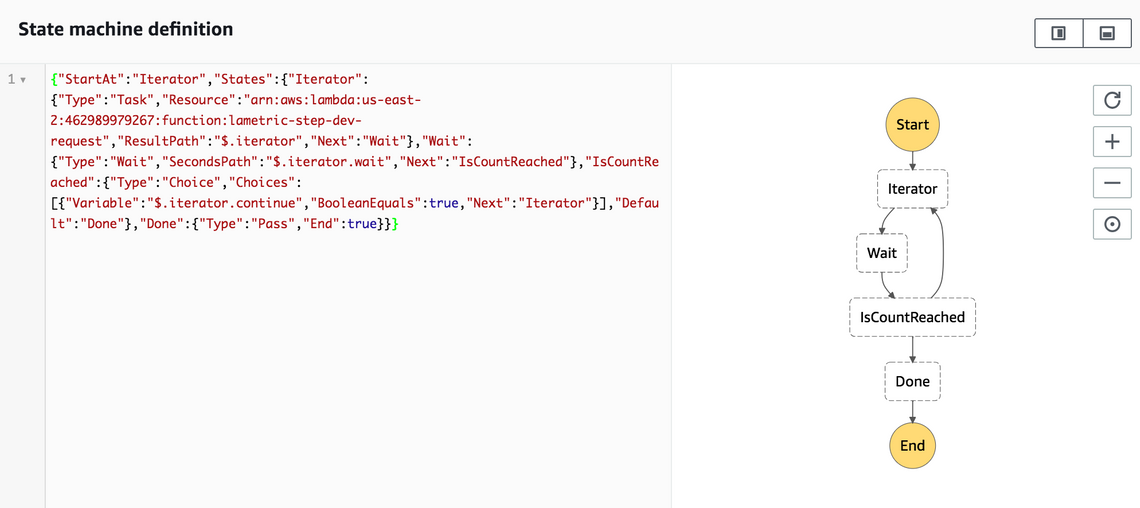Refresh the state machine graph
The height and width of the screenshot is (508, 1140).
(x=1111, y=99)
